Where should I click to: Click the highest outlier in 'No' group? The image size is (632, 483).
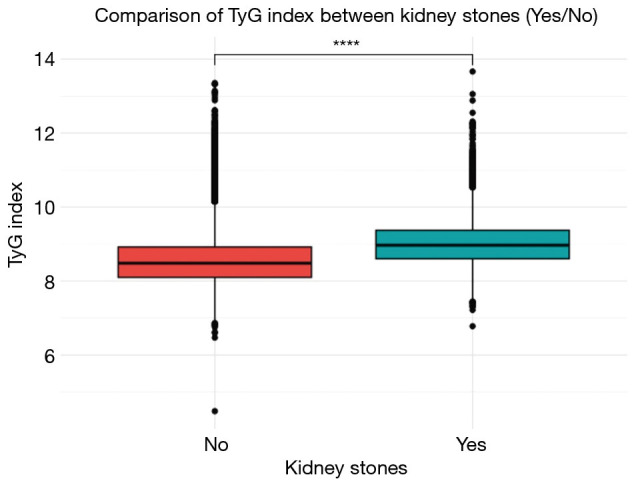215,84
